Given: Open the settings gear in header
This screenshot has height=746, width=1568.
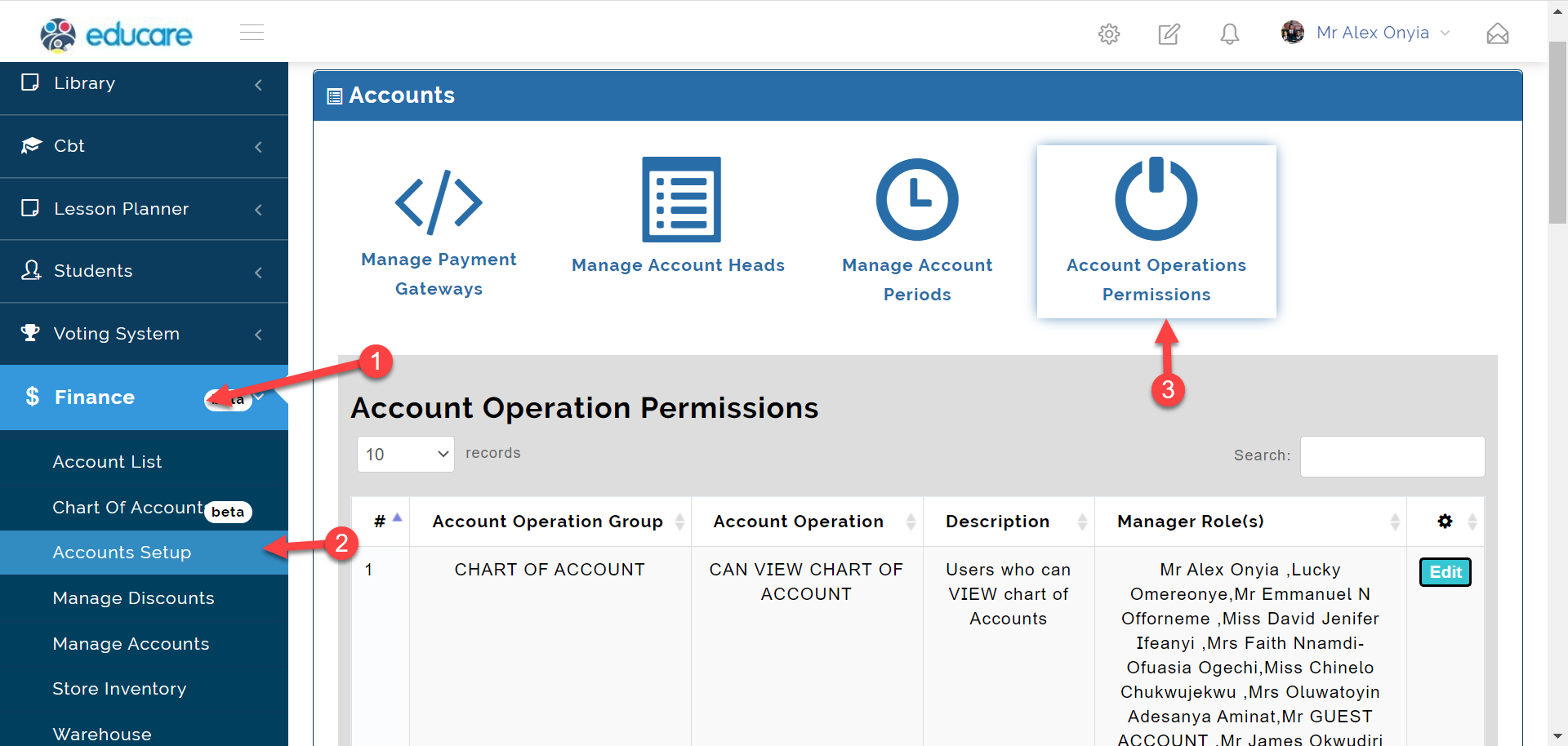Looking at the screenshot, I should (x=1109, y=33).
